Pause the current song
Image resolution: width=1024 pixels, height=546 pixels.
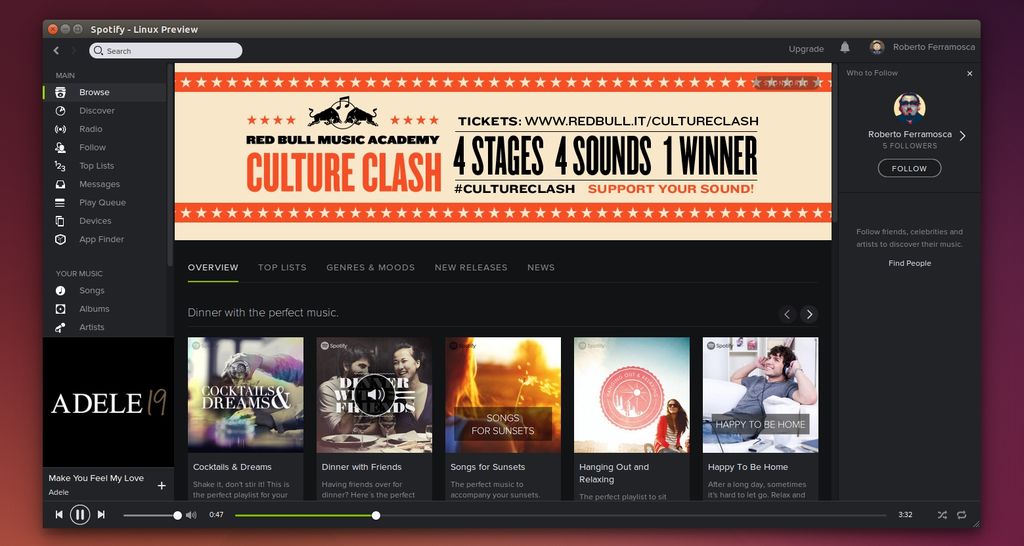click(x=80, y=515)
